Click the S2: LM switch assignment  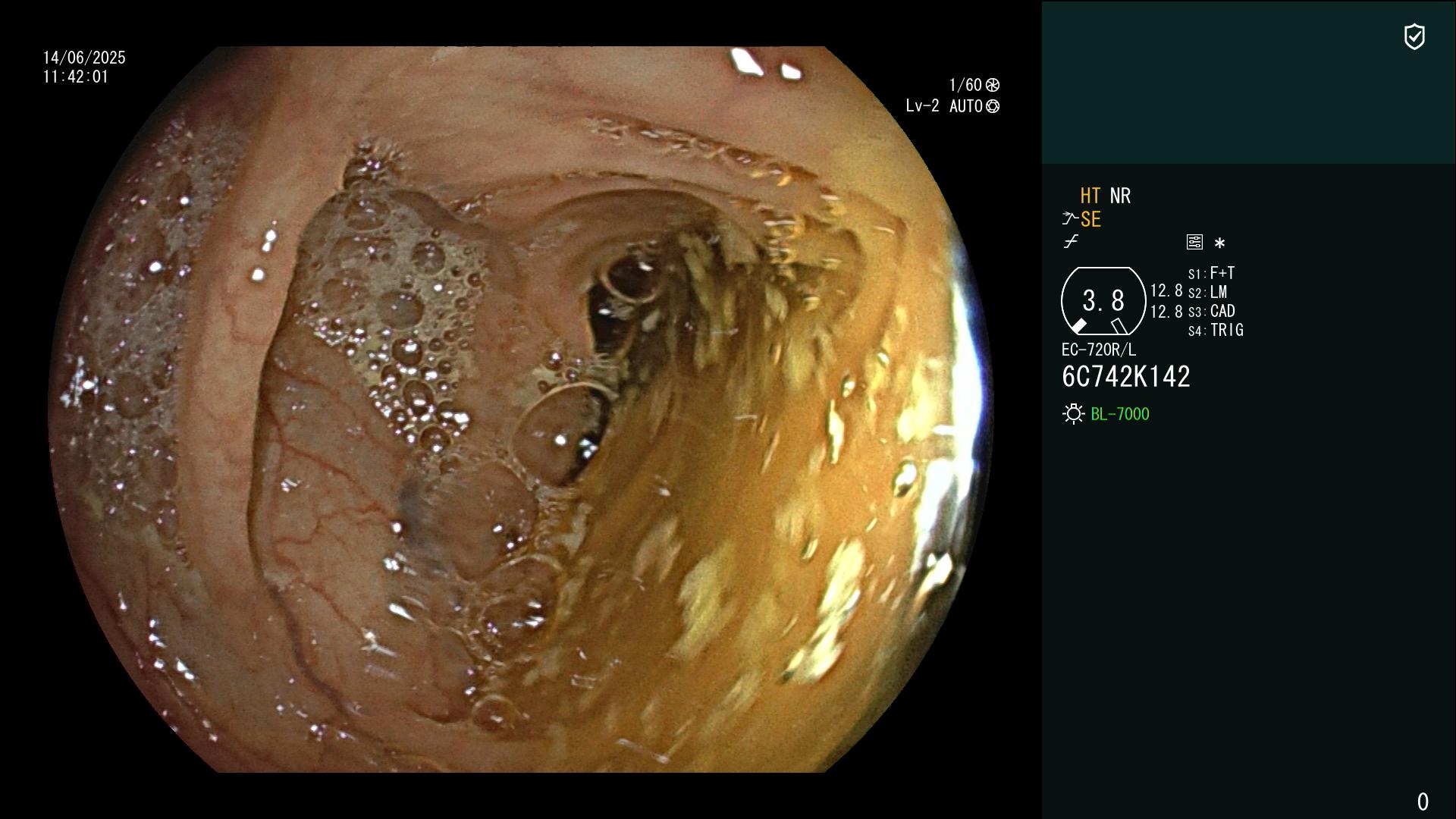(1207, 292)
